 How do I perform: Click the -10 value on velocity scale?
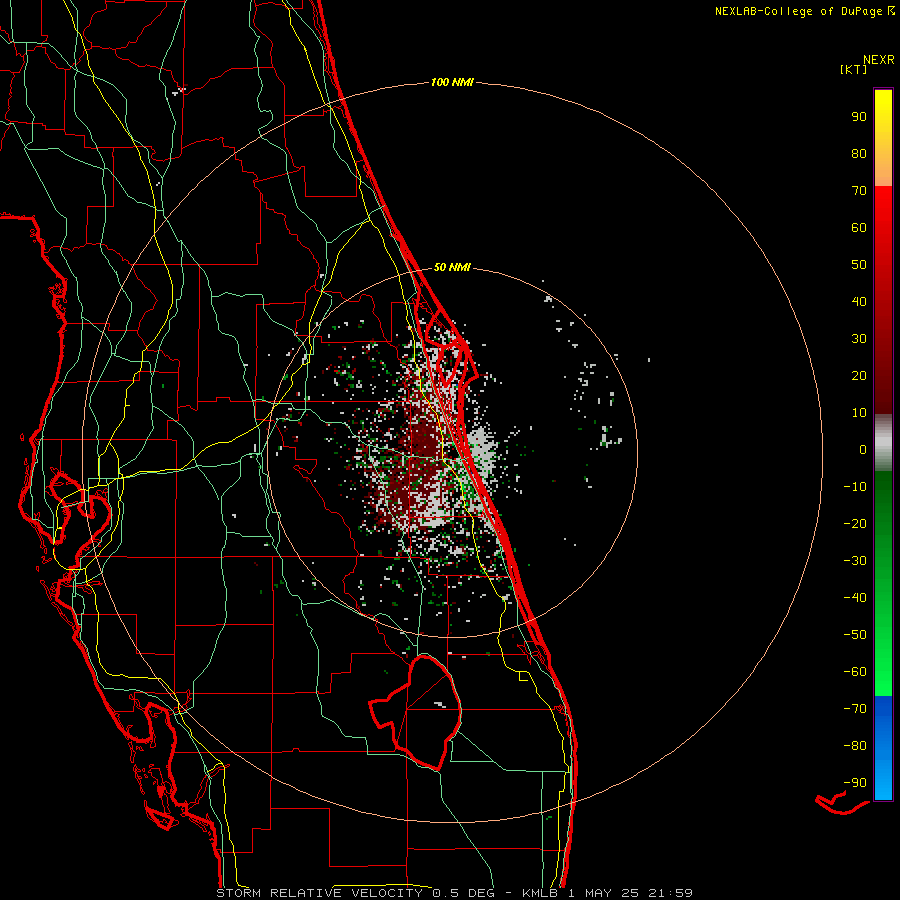point(855,487)
